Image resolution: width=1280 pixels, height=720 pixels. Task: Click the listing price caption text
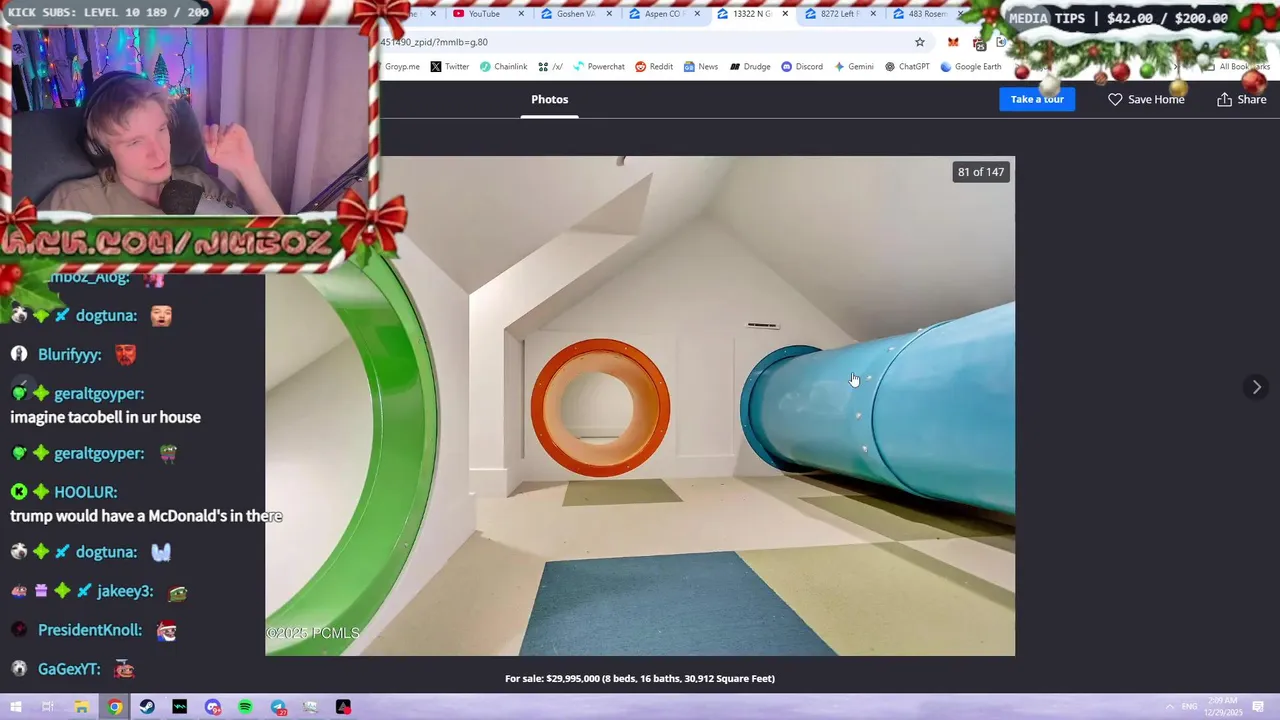[x=640, y=678]
